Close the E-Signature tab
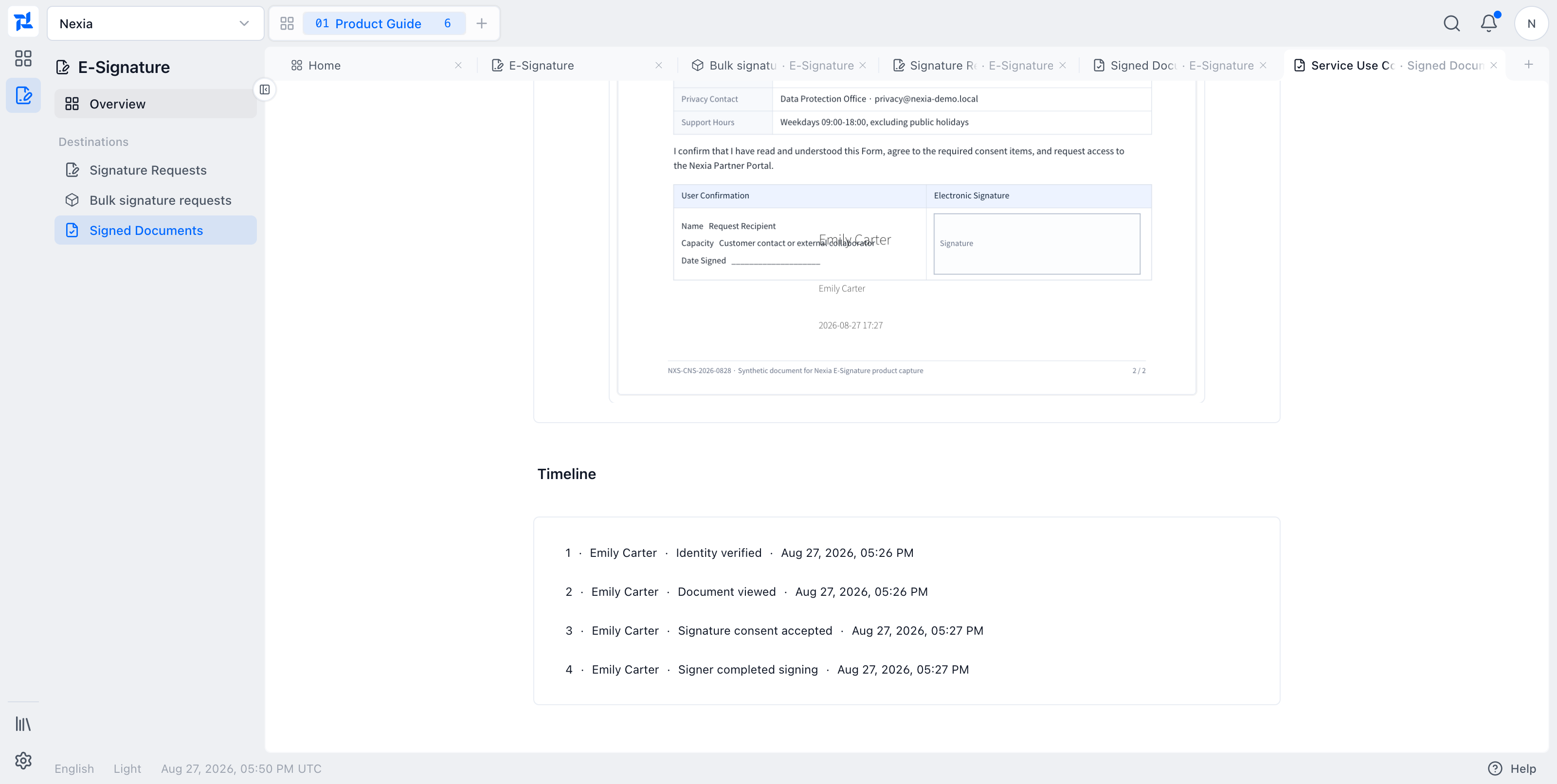 (x=659, y=65)
